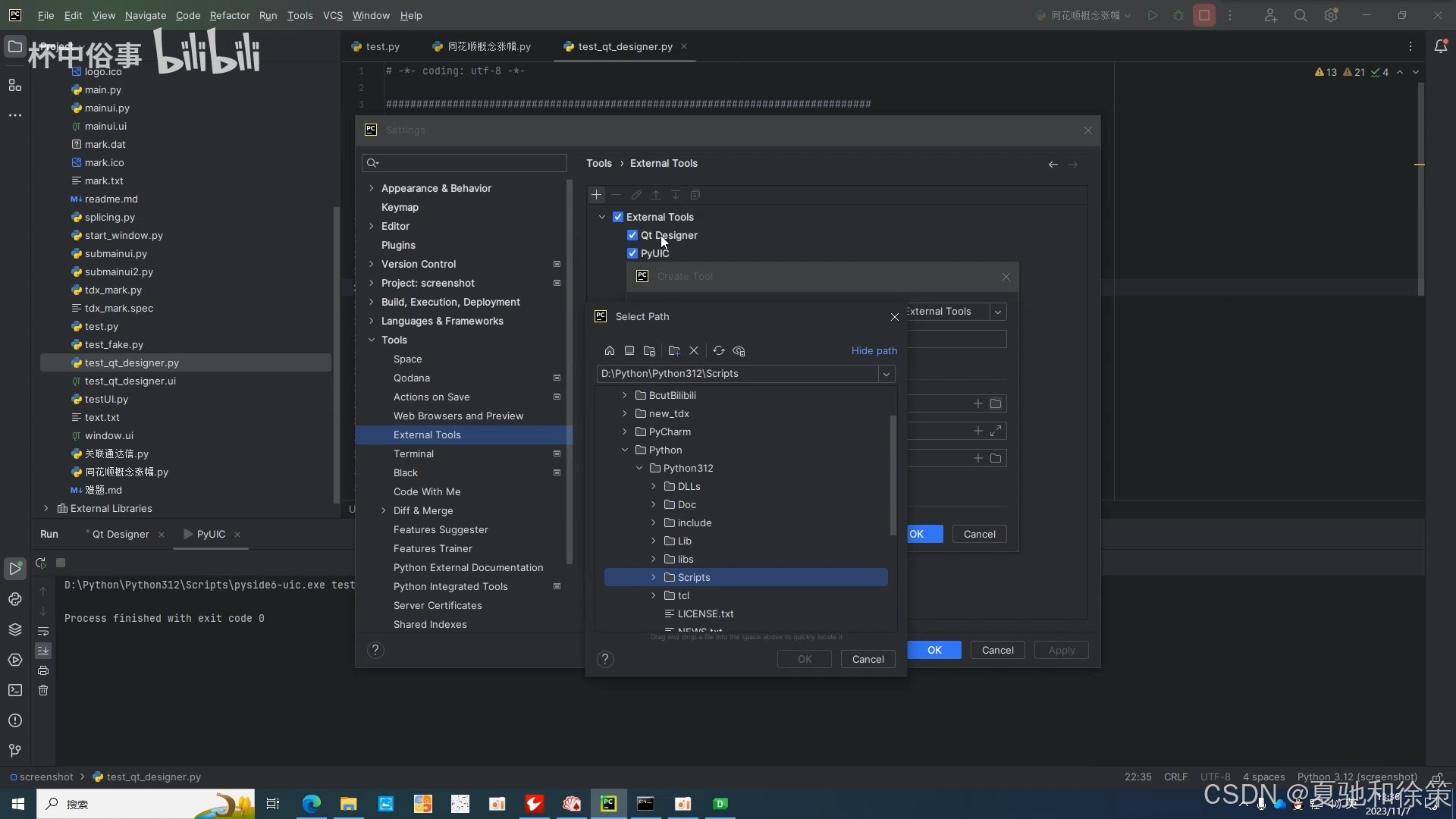The height and width of the screenshot is (819, 1456).
Task: Switch to the PyUIC run tab
Action: click(x=210, y=534)
